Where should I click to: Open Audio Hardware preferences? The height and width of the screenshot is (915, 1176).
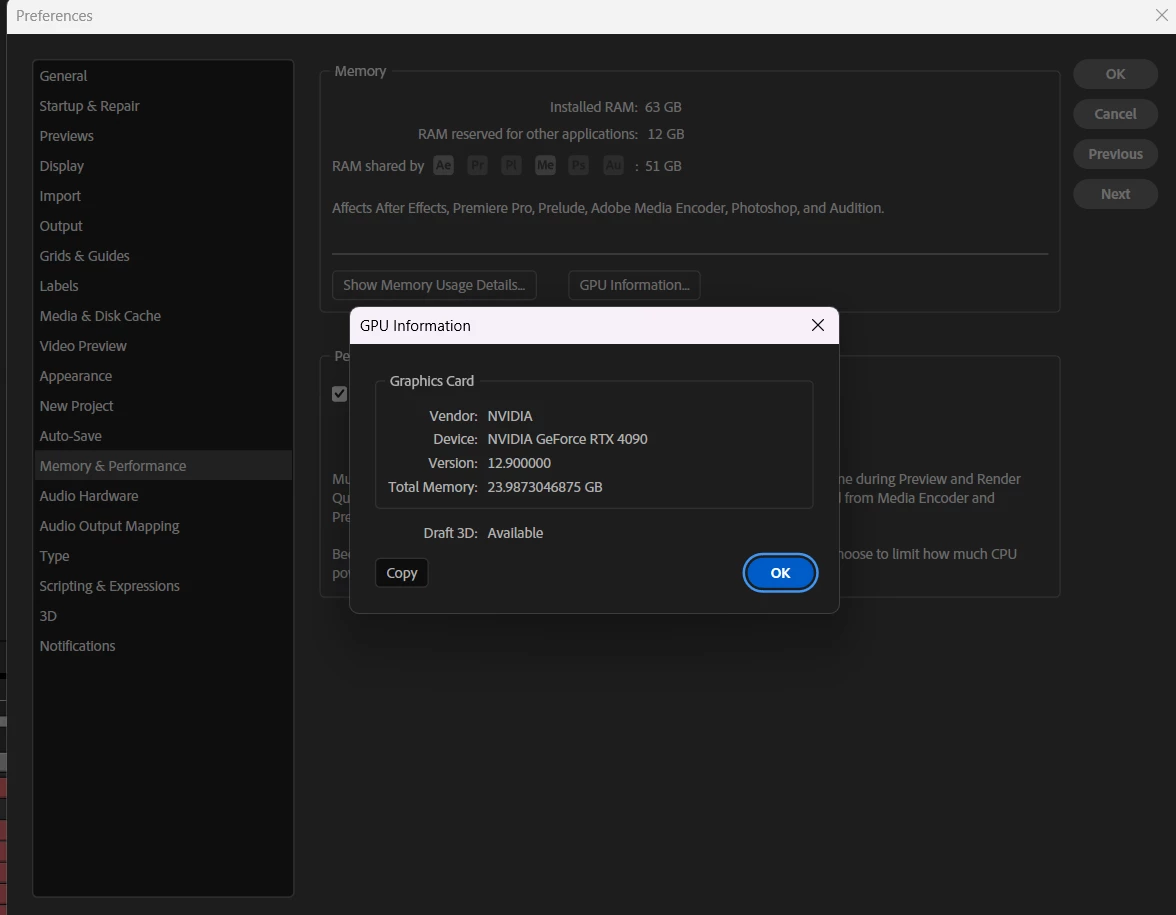point(163,496)
